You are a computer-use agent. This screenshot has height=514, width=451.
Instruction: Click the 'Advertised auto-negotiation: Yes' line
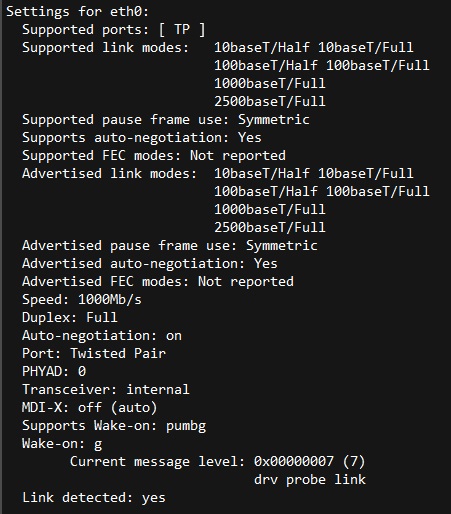150,264
